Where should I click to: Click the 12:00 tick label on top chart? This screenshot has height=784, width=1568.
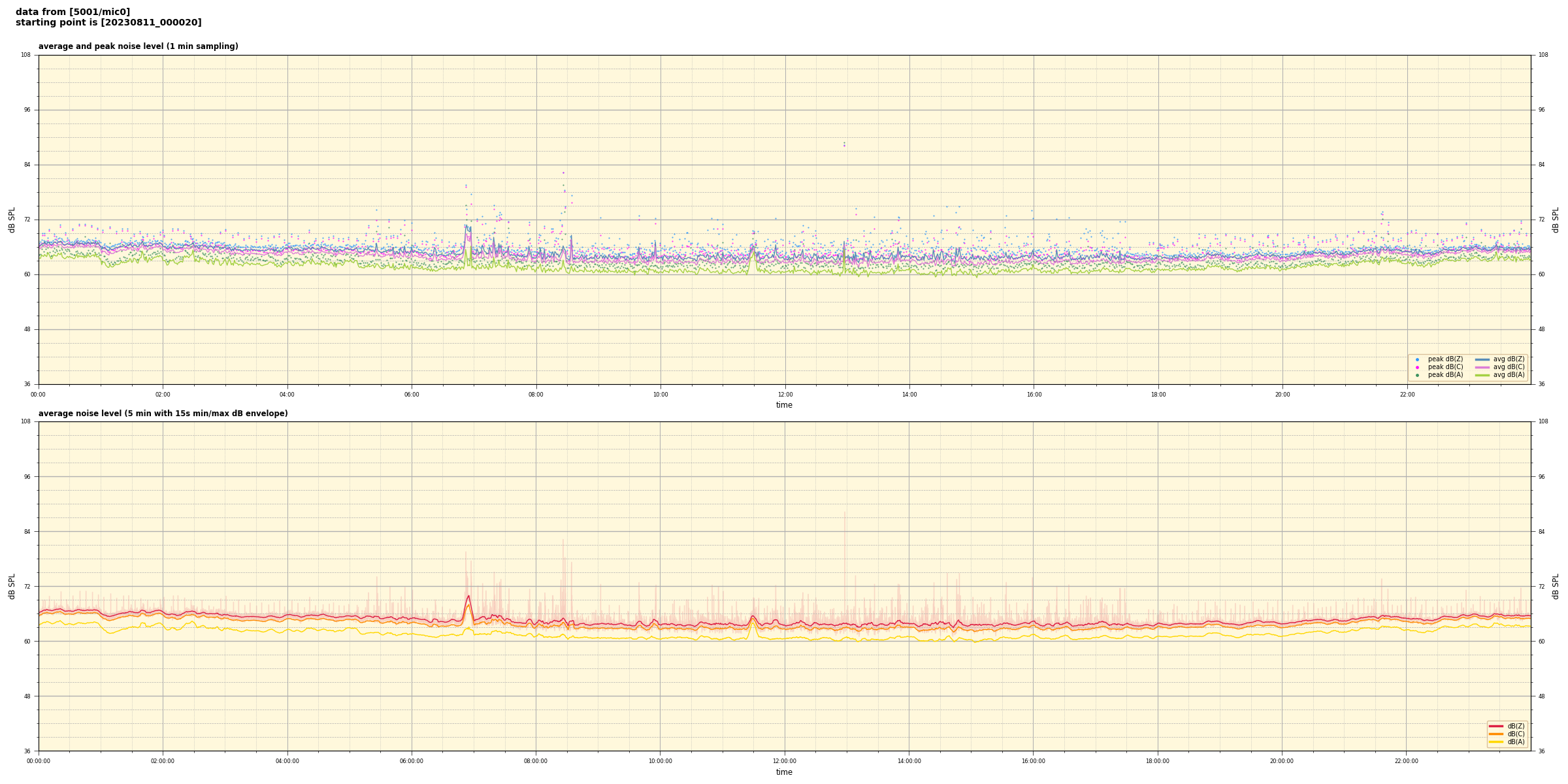785,395
